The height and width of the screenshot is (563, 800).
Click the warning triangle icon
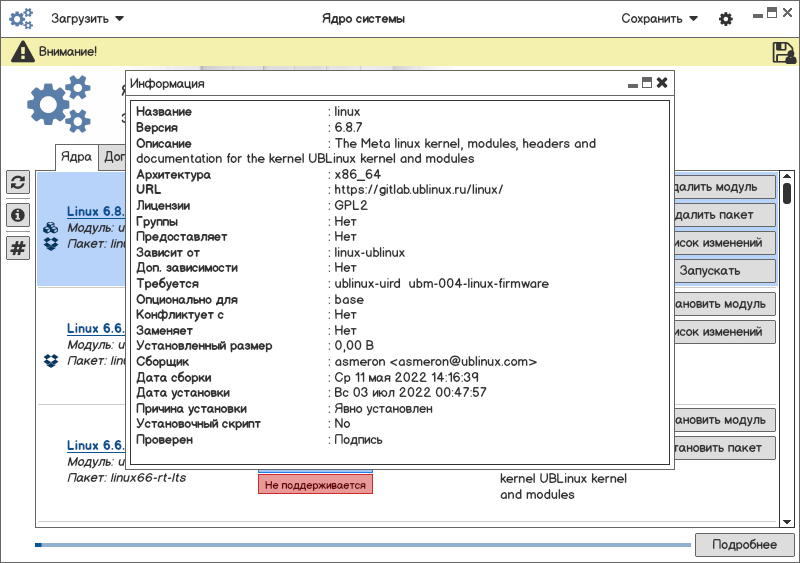pyautogui.click(x=22, y=52)
